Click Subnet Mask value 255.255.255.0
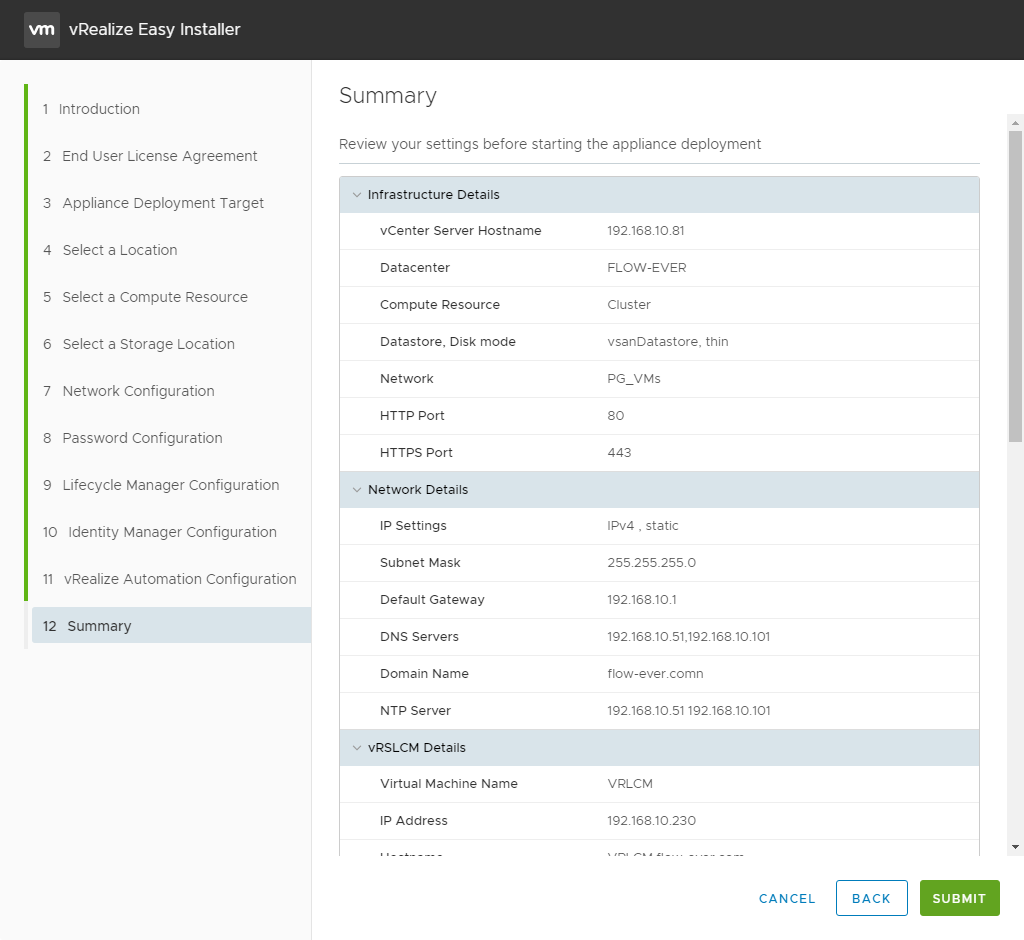 tap(651, 563)
